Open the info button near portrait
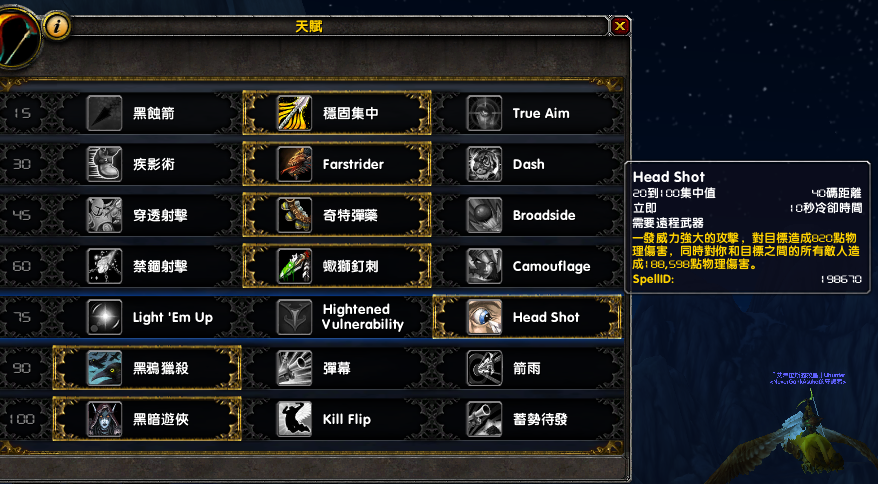 click(x=57, y=26)
